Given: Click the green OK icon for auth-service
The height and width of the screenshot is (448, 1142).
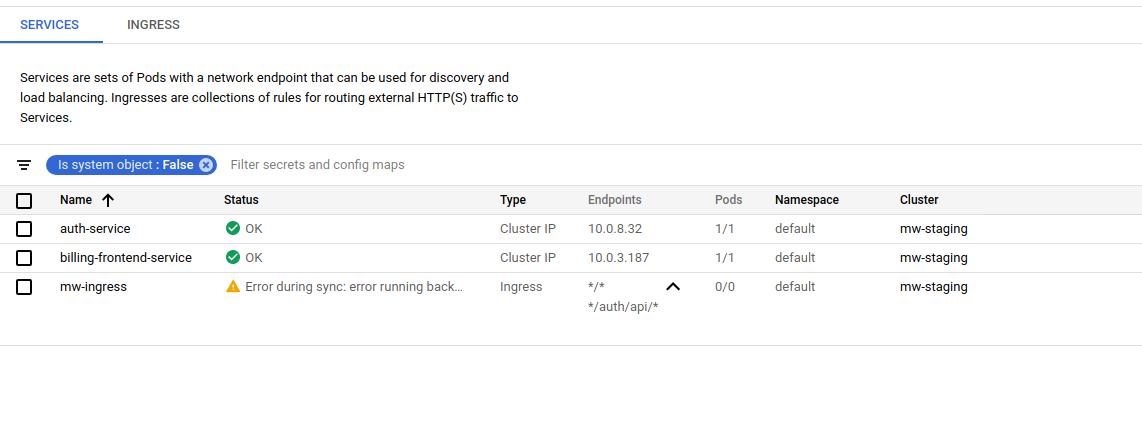Looking at the screenshot, I should click(233, 228).
